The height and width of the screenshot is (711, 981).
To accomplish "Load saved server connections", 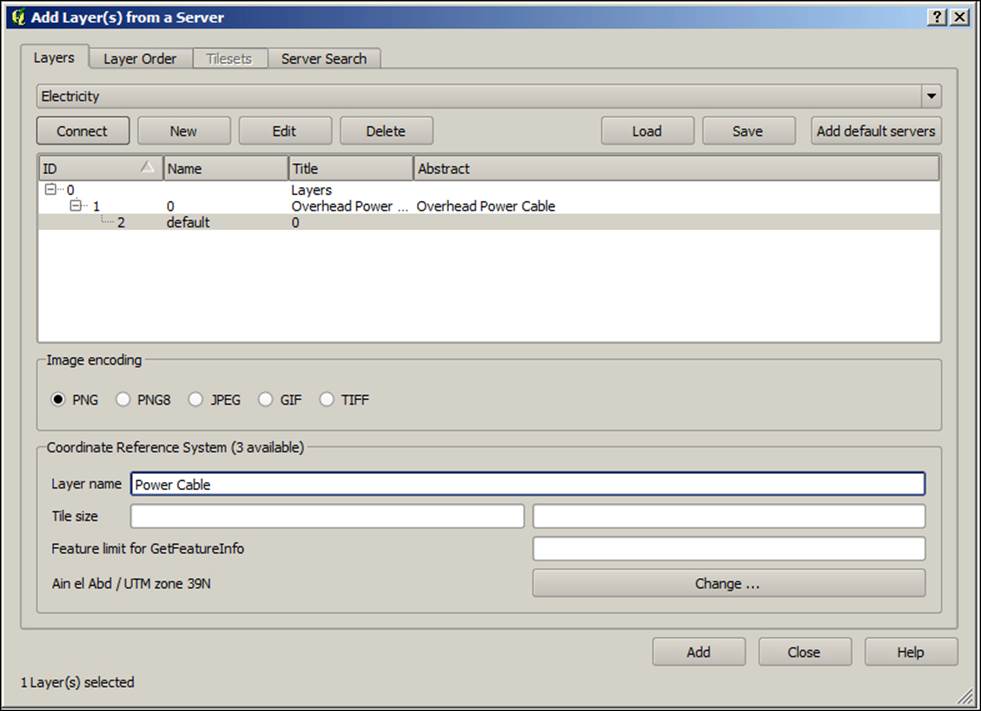I will [646, 130].
